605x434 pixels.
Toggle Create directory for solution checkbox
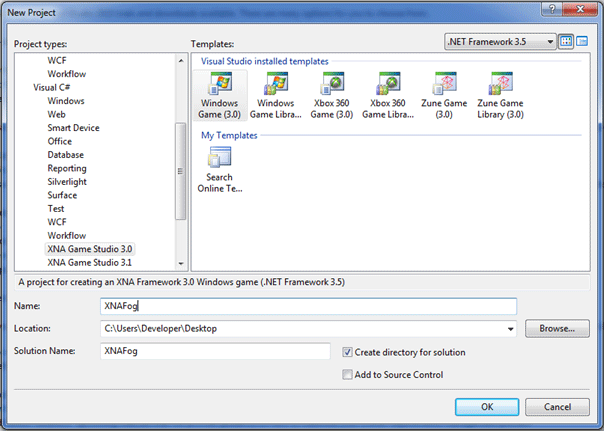click(347, 352)
